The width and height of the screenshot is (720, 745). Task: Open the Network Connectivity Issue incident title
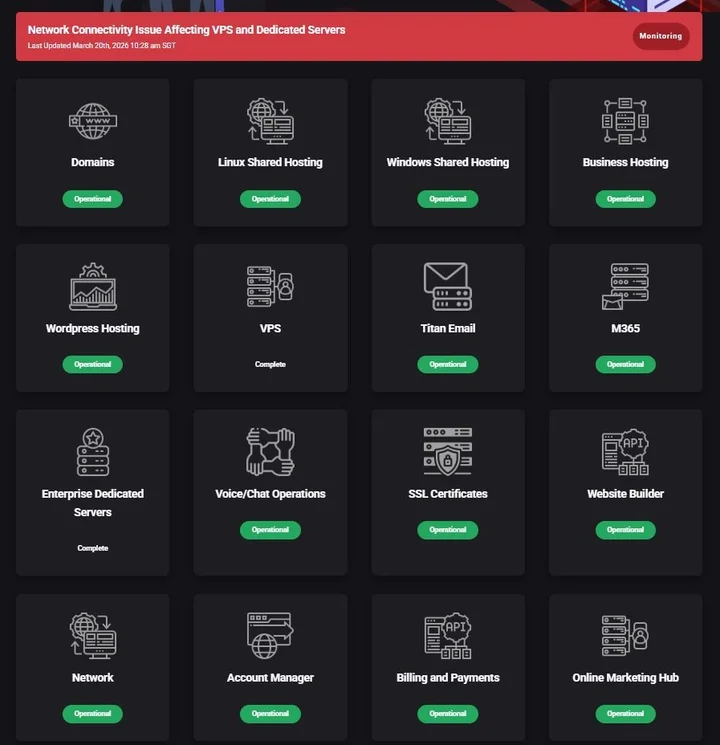(x=187, y=30)
